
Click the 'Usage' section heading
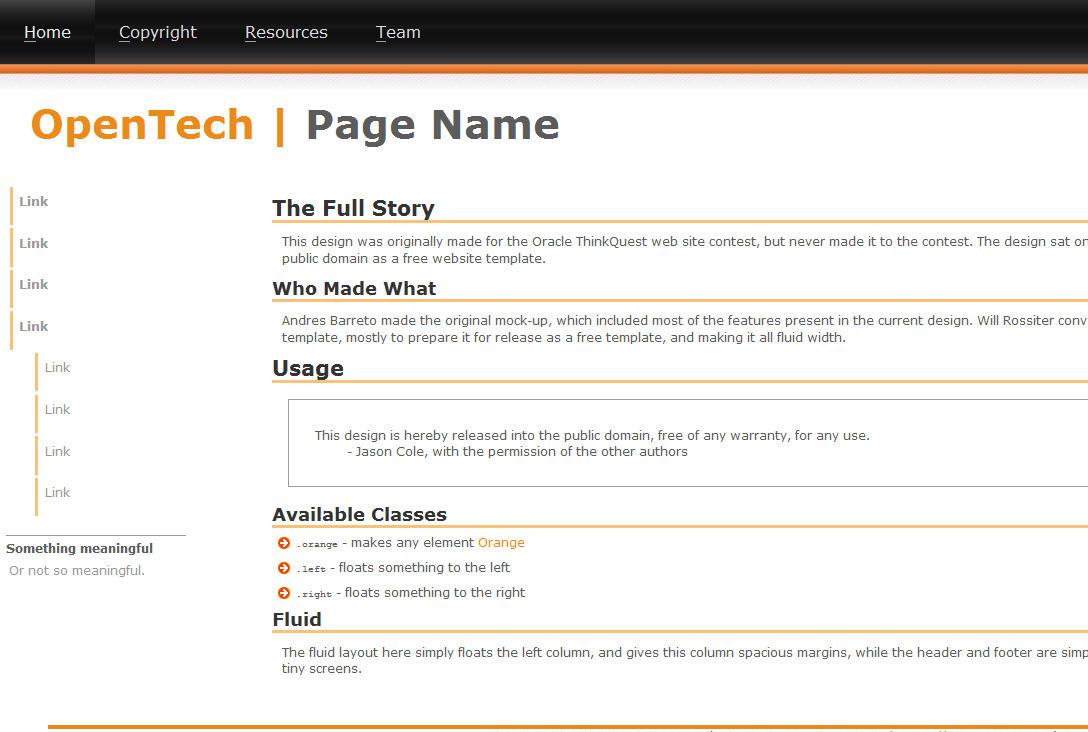click(x=308, y=368)
